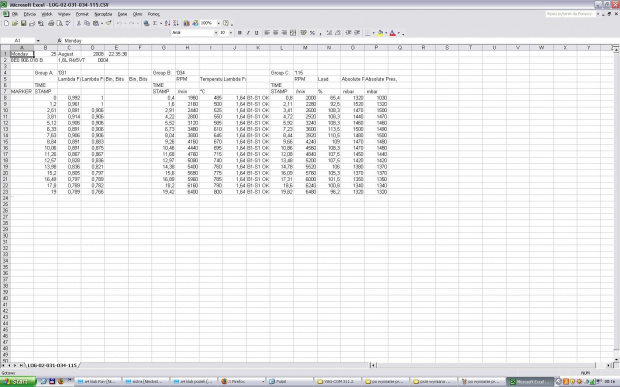Screen dimensions: 620x387
Task: Toggle italic formatting
Action: [248, 33]
